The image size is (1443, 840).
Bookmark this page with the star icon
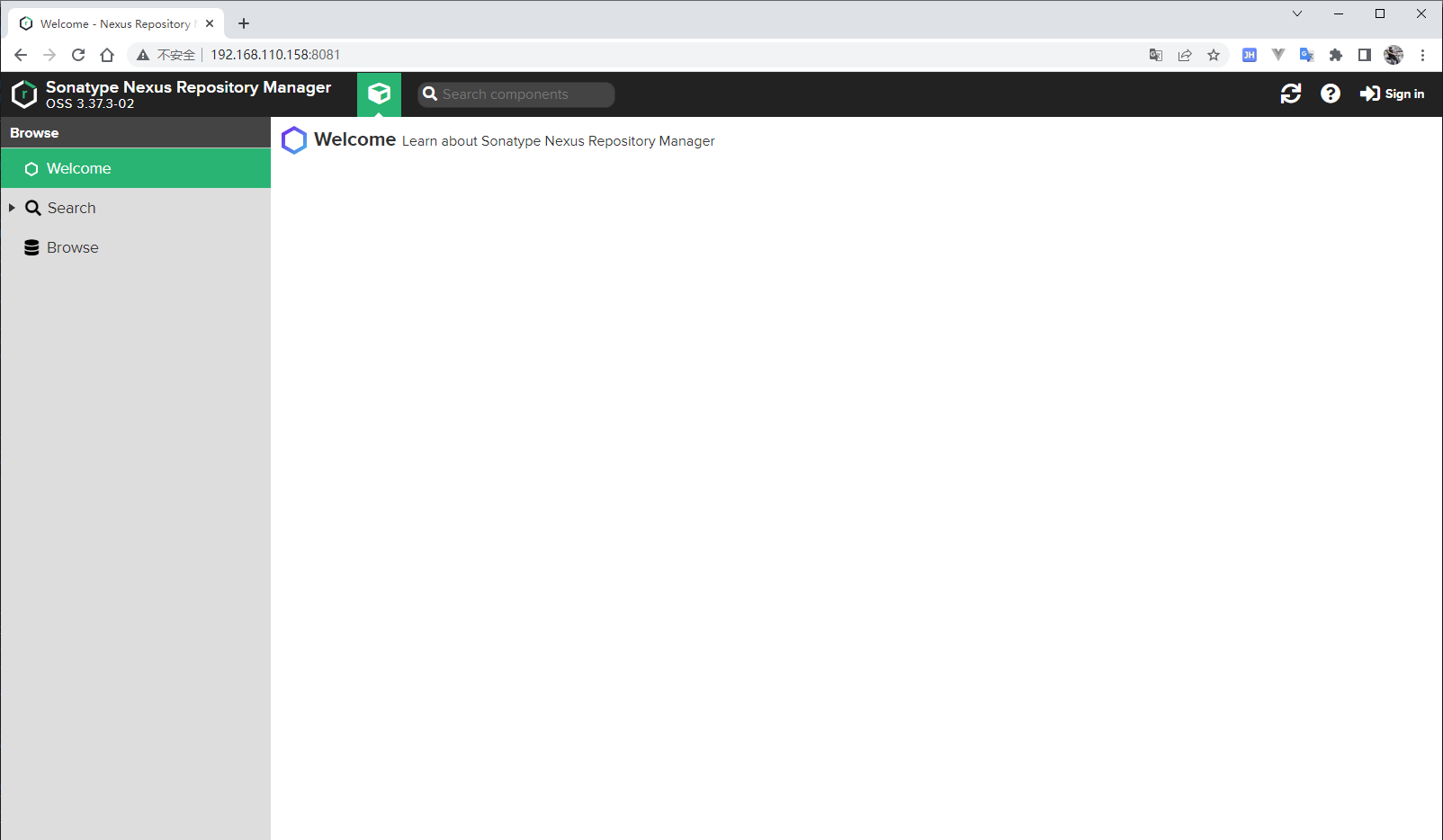pos(1214,55)
